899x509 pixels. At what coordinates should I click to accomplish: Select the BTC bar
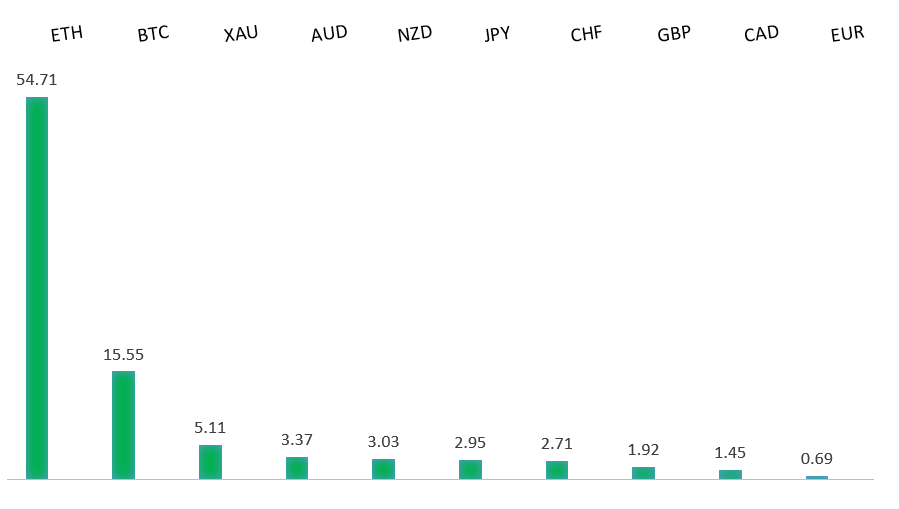[123, 425]
